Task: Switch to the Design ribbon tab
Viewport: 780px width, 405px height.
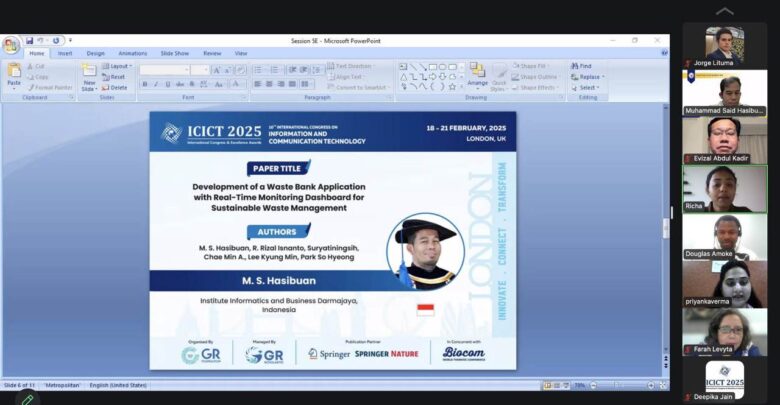Action: point(95,53)
